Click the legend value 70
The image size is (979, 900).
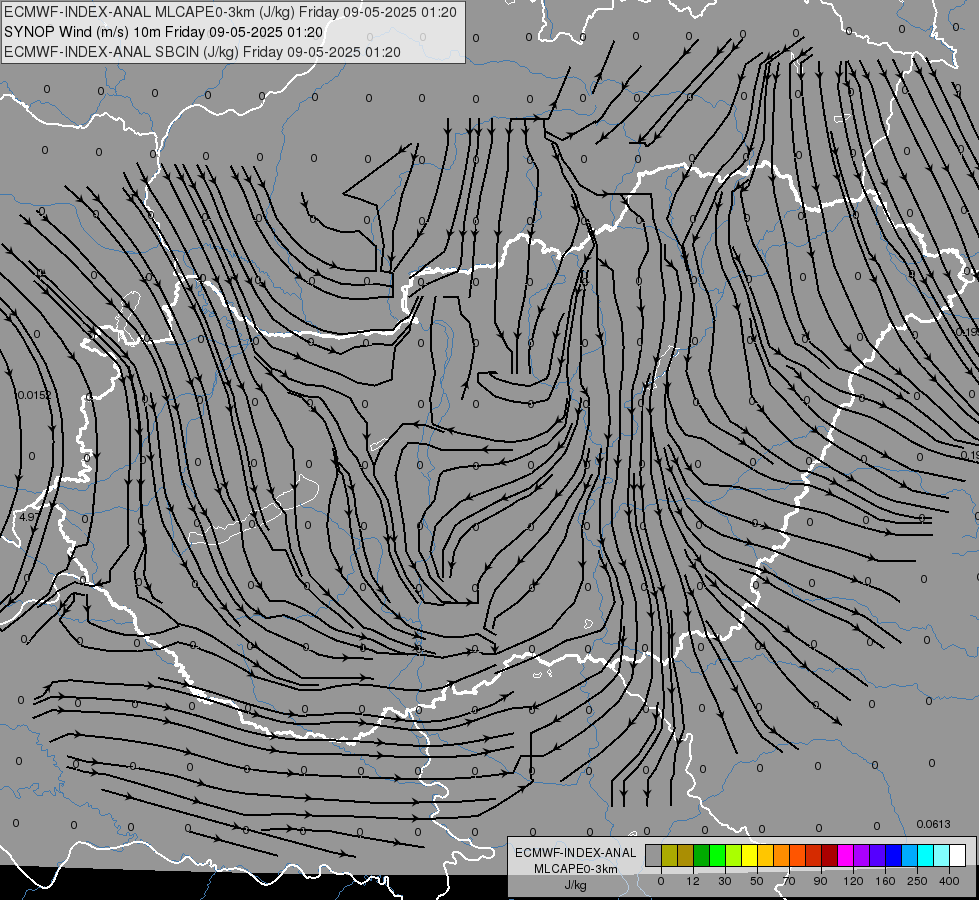click(x=789, y=881)
